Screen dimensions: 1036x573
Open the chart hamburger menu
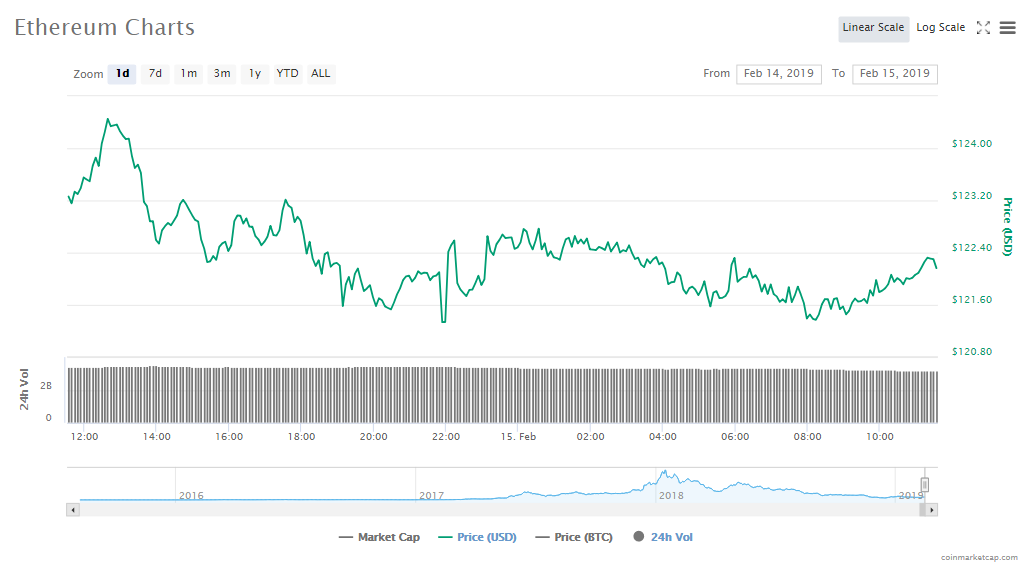point(1007,28)
